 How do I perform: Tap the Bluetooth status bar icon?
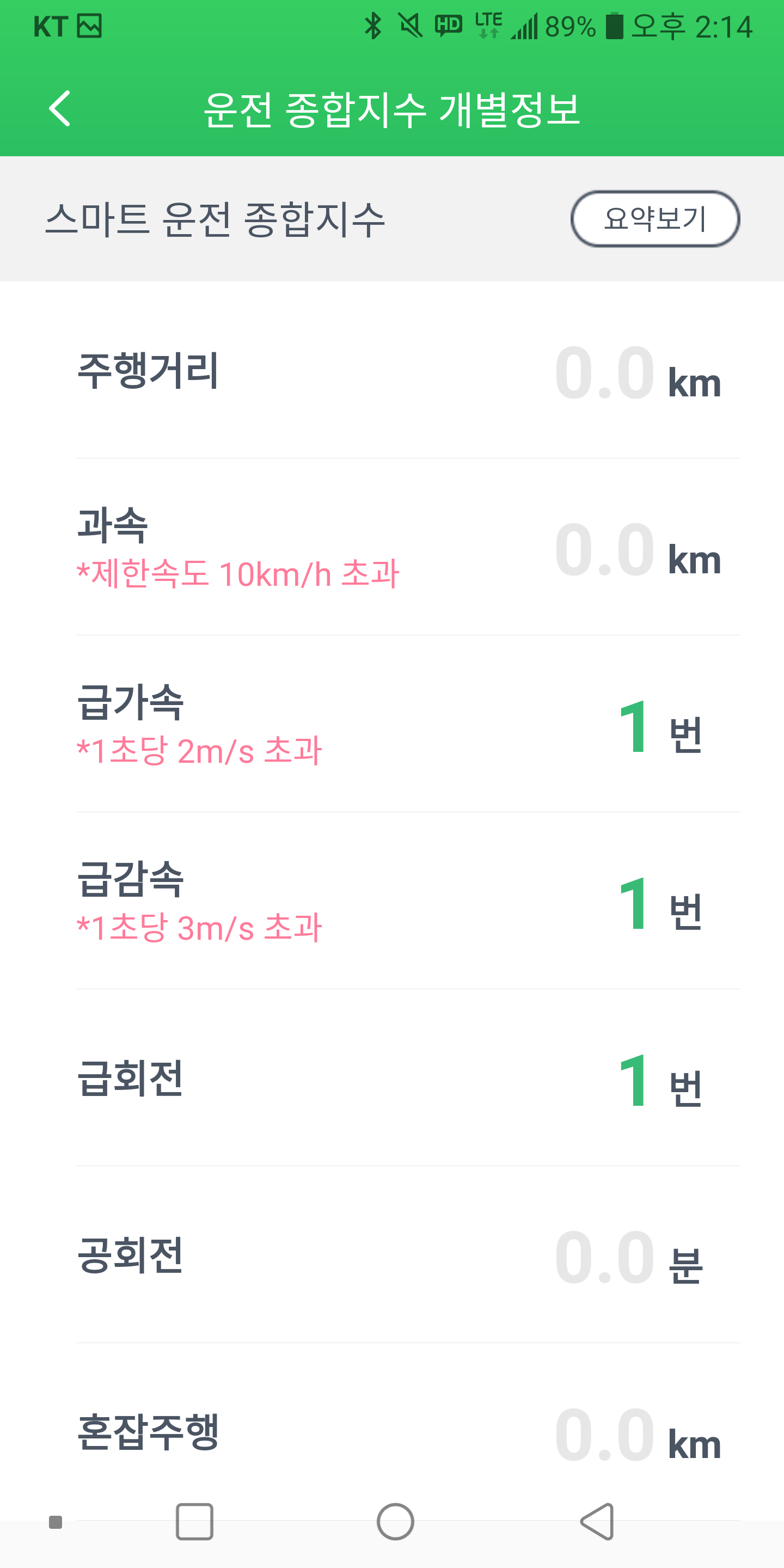[x=372, y=26]
